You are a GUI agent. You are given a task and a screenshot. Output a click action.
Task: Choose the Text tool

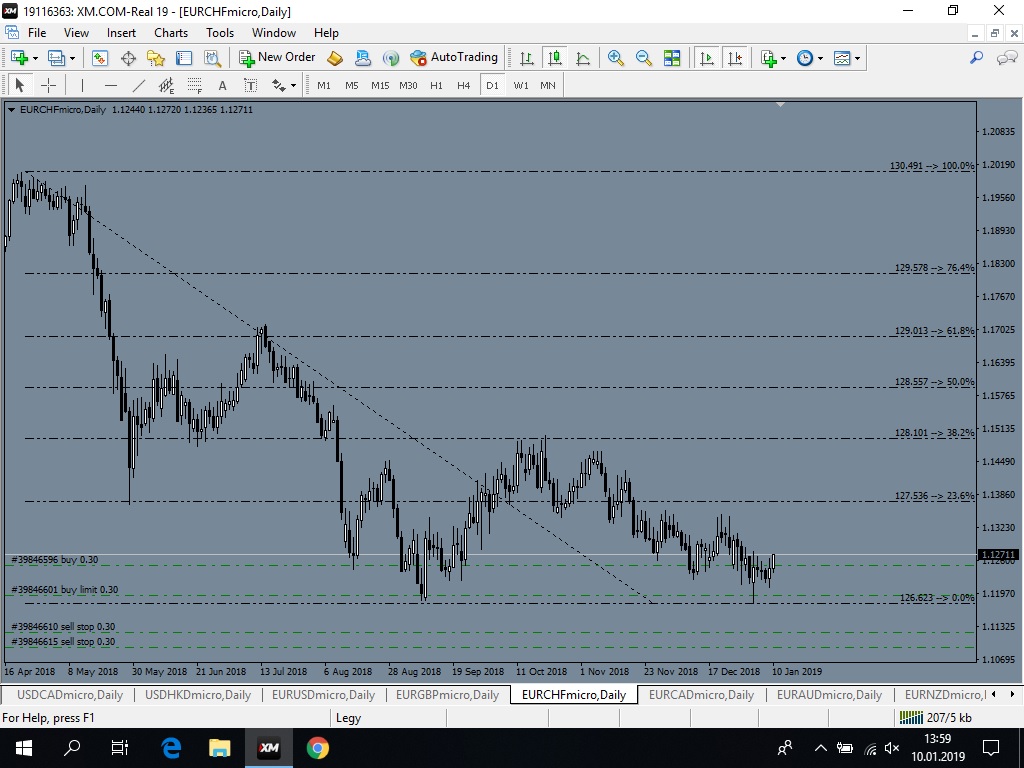[x=223, y=85]
